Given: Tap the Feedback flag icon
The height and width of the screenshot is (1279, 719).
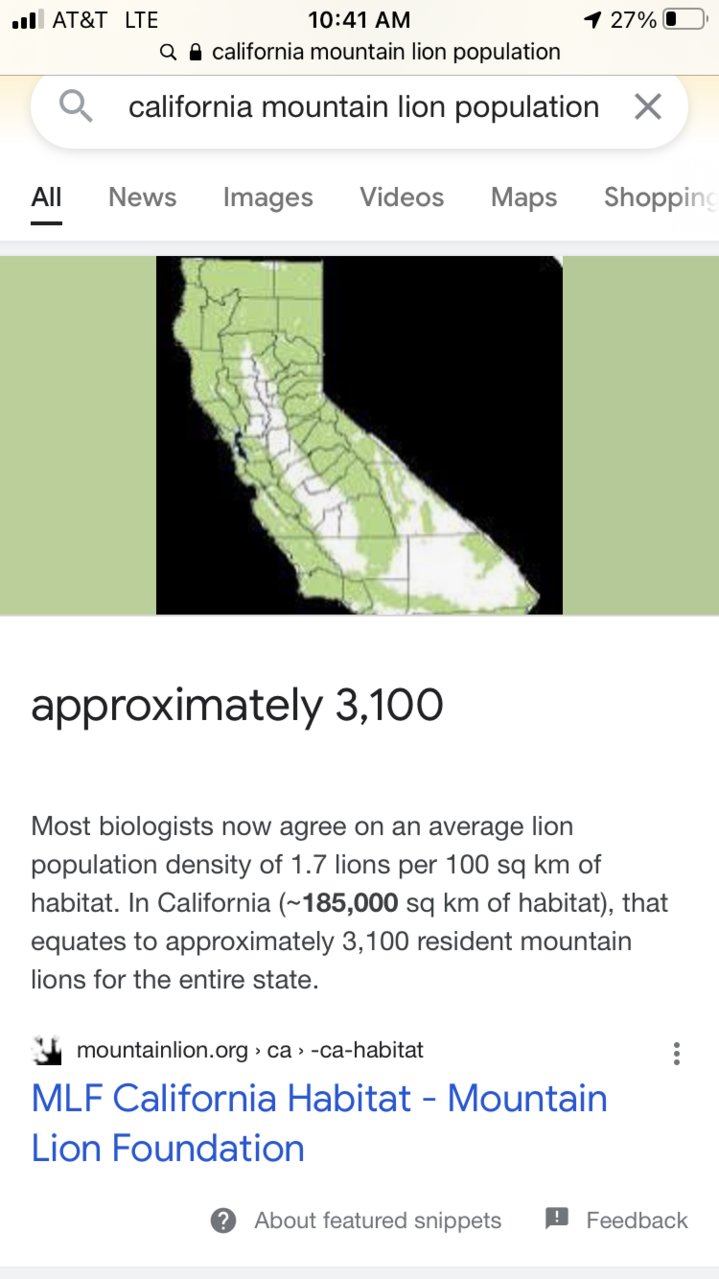Looking at the screenshot, I should click(x=557, y=1219).
